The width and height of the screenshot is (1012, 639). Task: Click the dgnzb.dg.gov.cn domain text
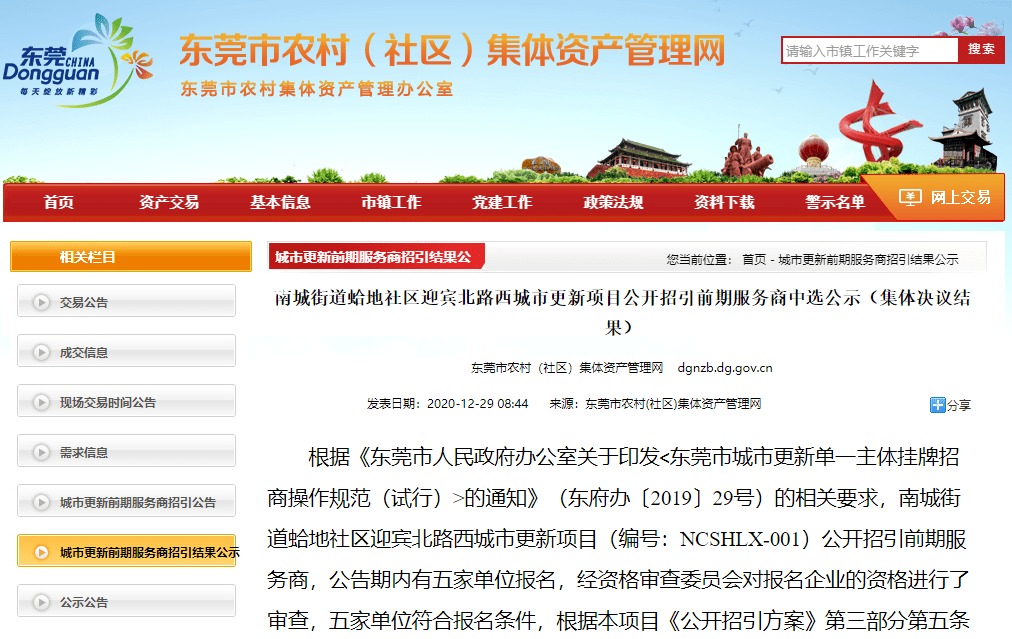click(x=725, y=368)
